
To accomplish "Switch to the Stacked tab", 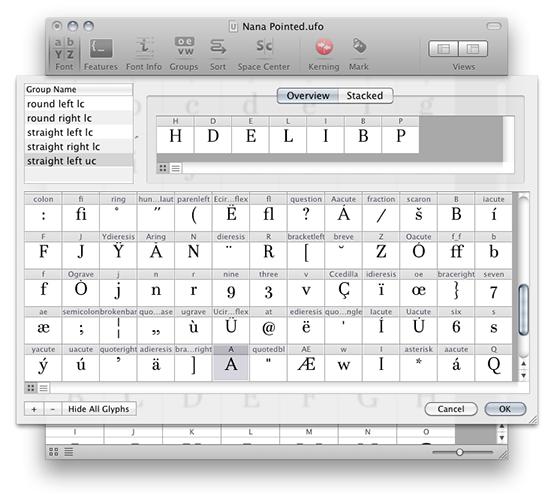I will [x=365, y=96].
